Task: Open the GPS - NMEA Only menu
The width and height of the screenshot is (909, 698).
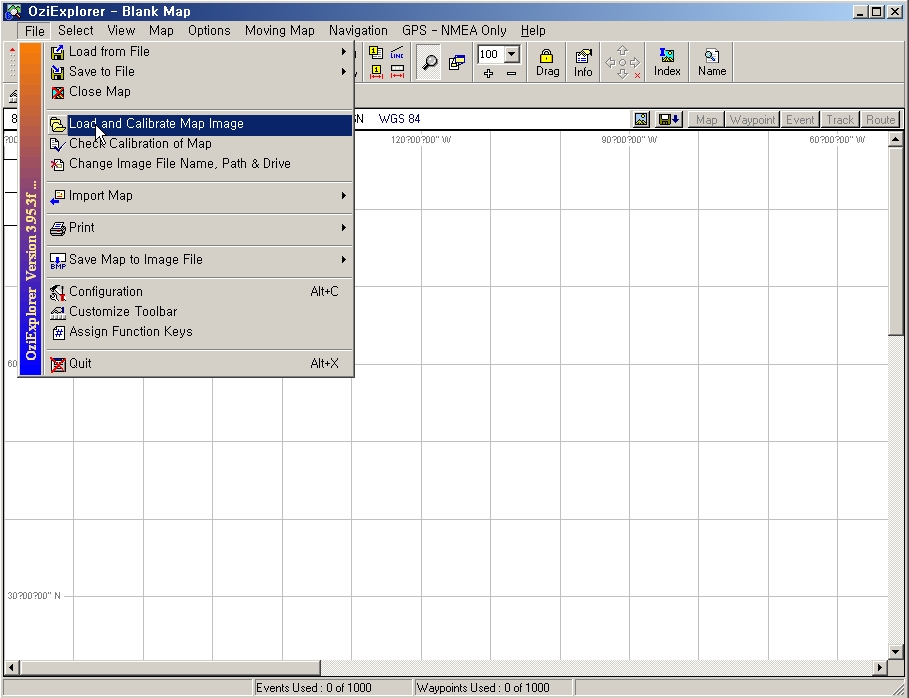Action: point(454,31)
